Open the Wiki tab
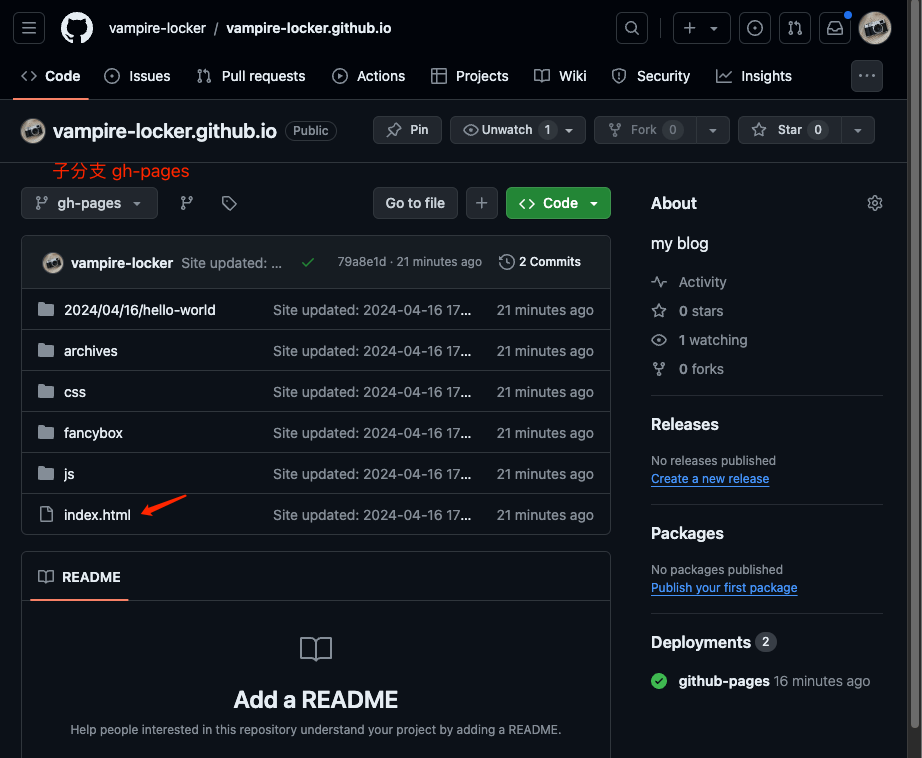 coord(560,76)
